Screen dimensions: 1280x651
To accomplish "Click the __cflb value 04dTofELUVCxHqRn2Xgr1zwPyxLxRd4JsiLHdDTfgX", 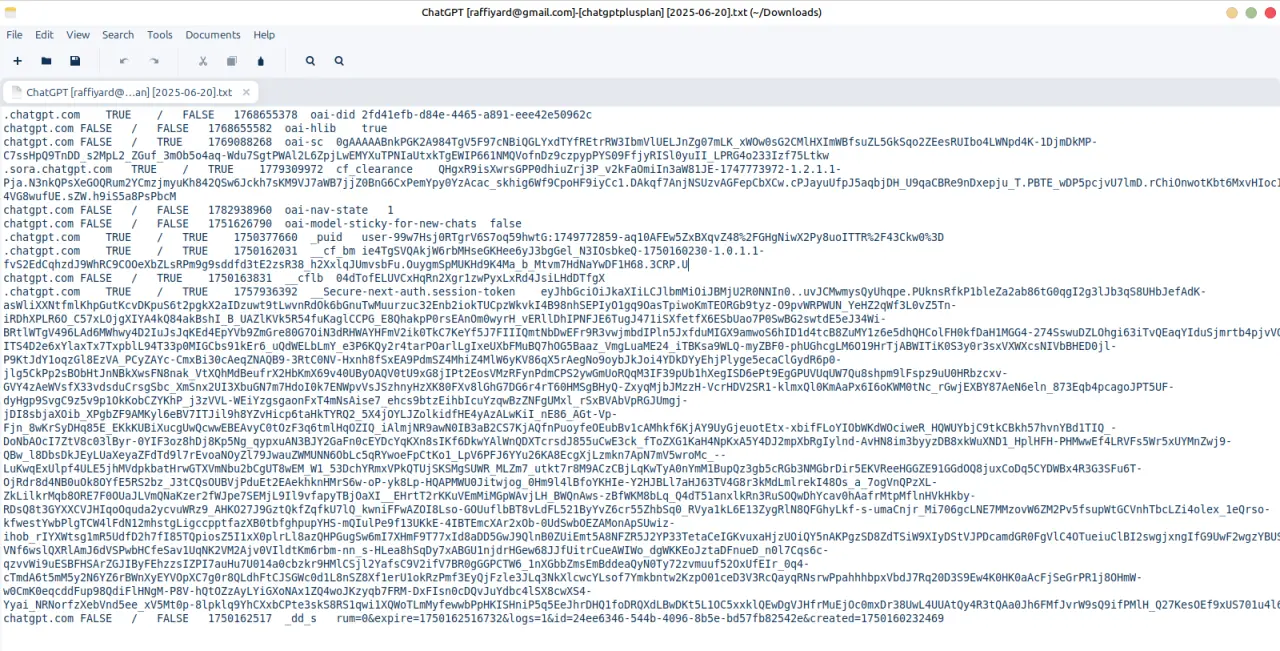I will (470, 278).
